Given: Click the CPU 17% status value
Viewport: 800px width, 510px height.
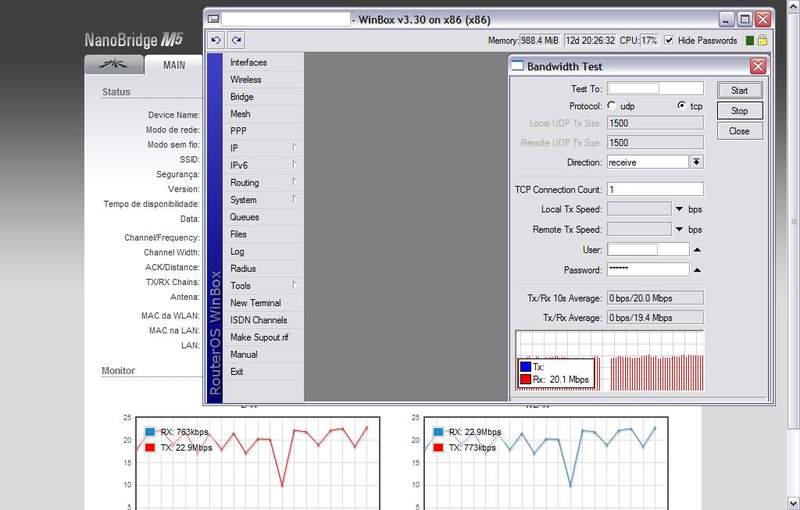Looking at the screenshot, I should (x=649, y=40).
